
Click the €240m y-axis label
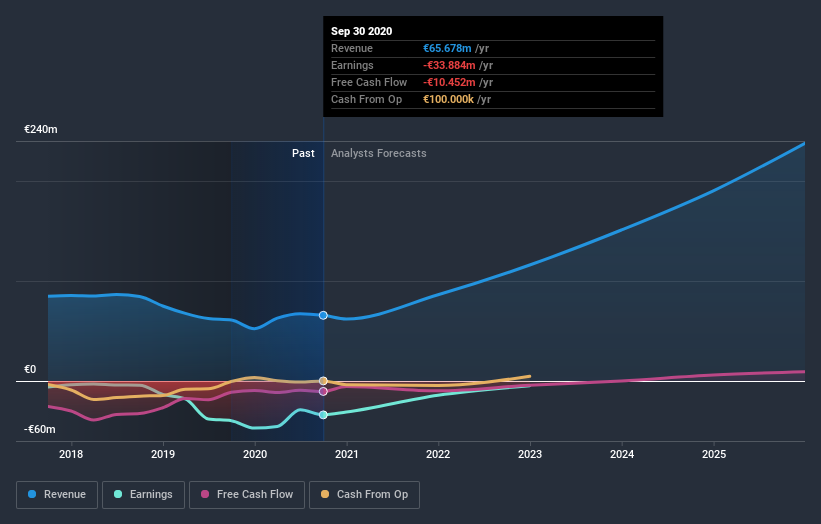[x=41, y=129]
